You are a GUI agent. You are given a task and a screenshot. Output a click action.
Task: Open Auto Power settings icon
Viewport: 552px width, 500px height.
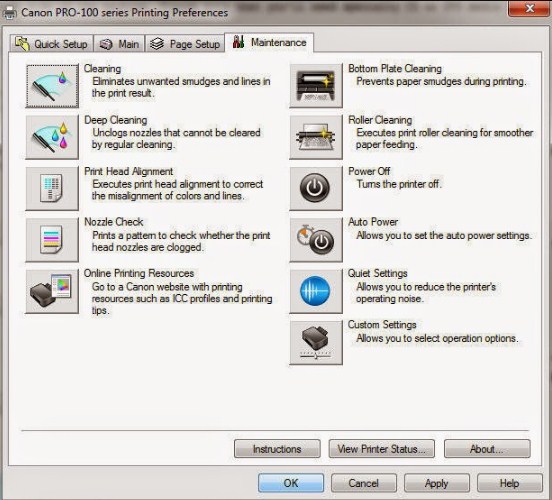point(316,240)
